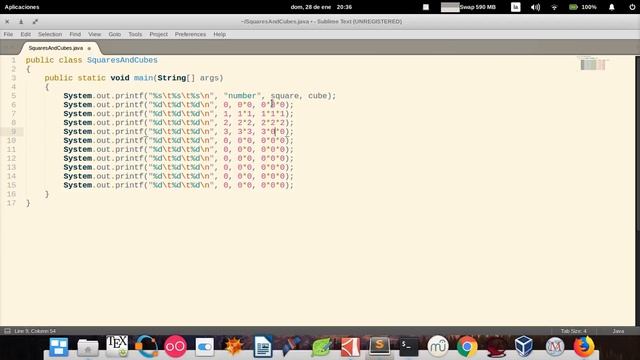Image resolution: width=640 pixels, height=360 pixels.
Task: Open the Terminal icon in dock
Action: pyautogui.click(x=409, y=347)
